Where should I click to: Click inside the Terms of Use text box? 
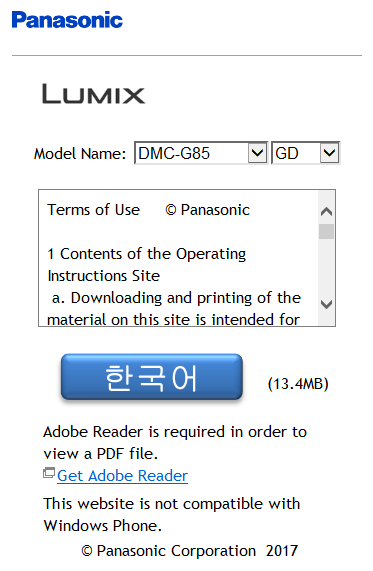(x=178, y=258)
